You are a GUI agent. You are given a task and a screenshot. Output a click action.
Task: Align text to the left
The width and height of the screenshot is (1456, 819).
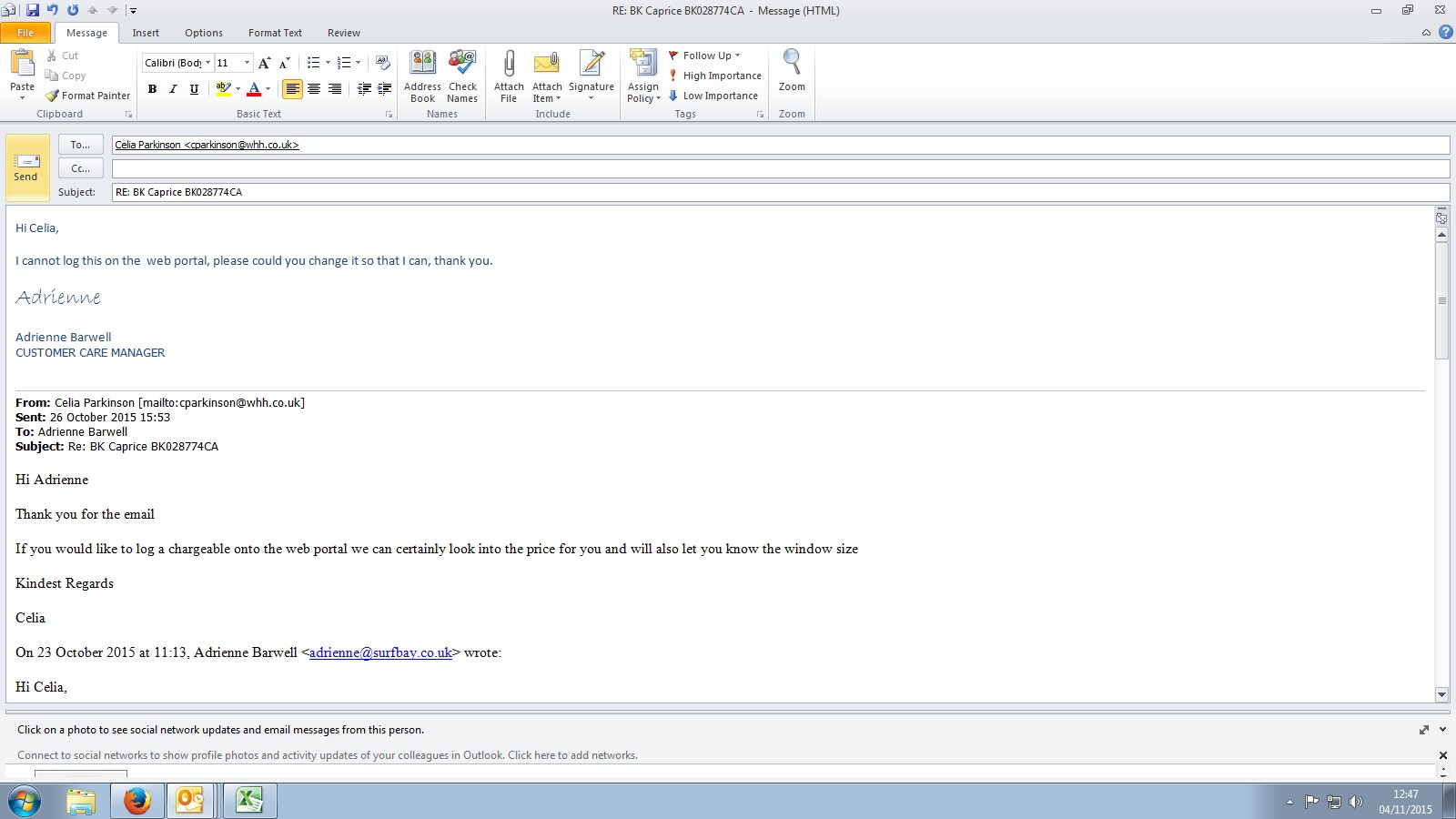pyautogui.click(x=292, y=89)
